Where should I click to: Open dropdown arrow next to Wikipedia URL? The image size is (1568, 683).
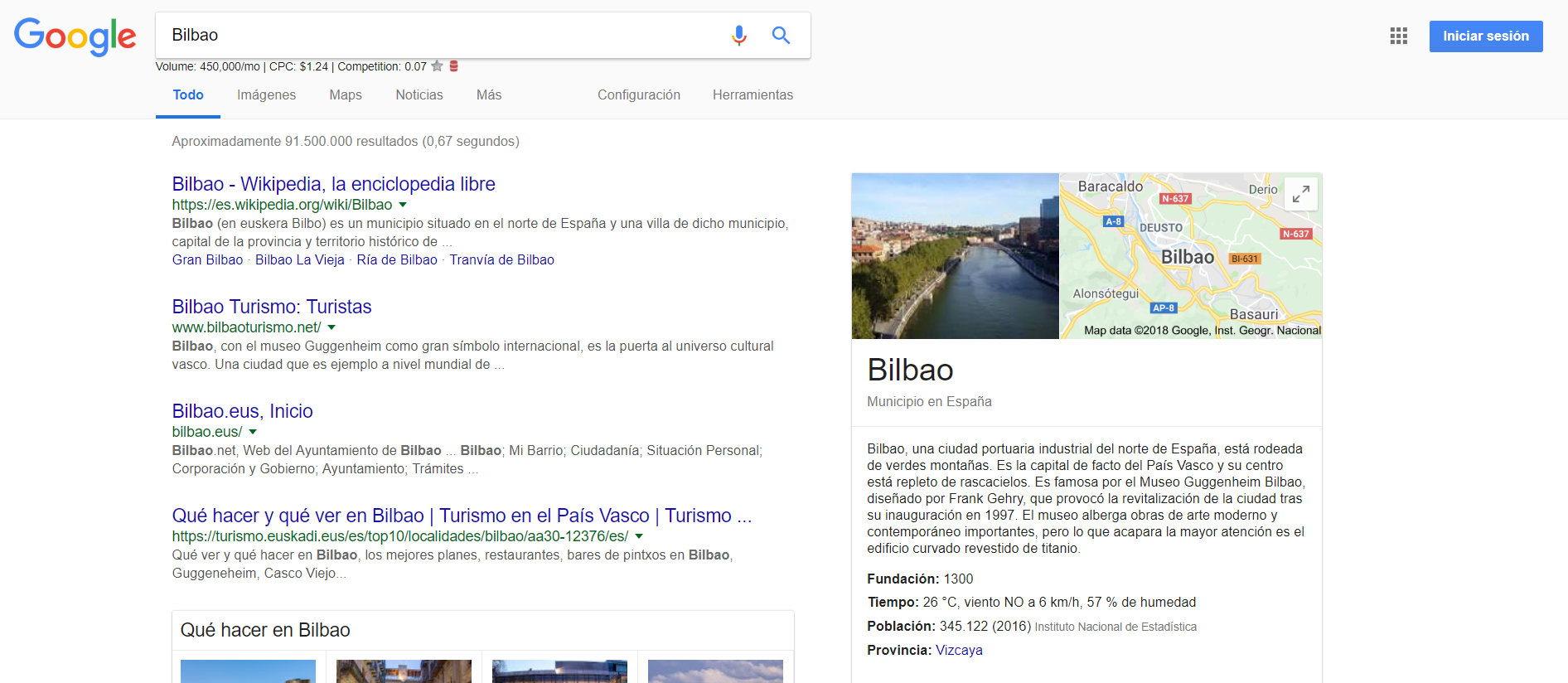(x=403, y=205)
